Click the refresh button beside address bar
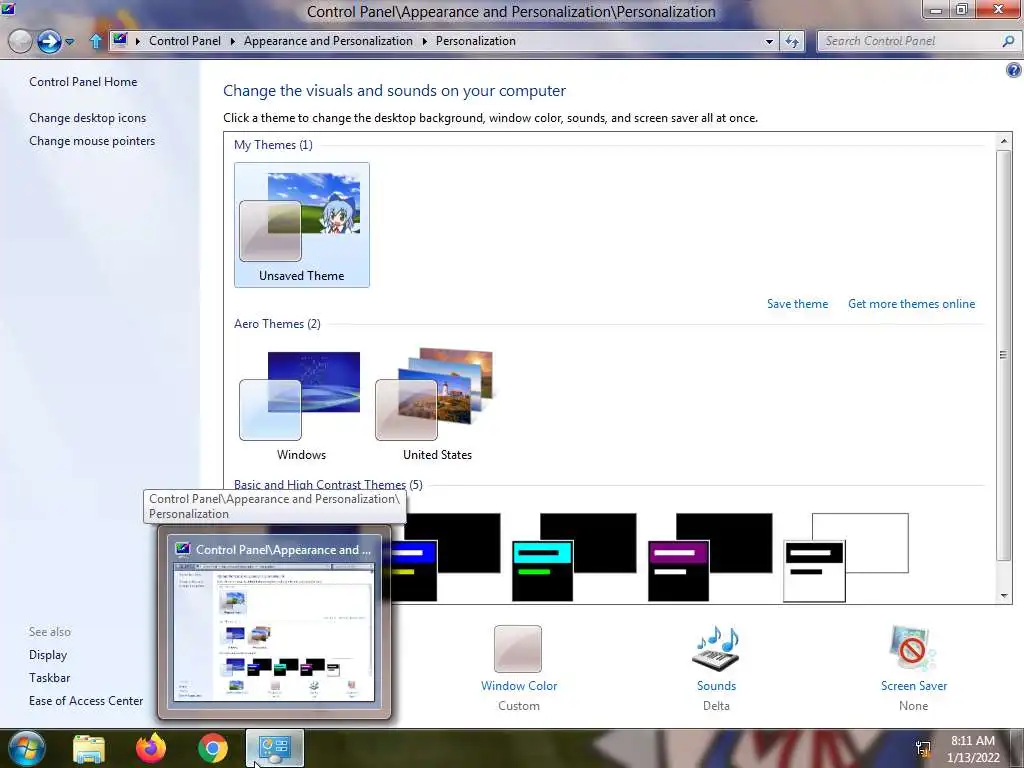The image size is (1024, 768). (792, 42)
